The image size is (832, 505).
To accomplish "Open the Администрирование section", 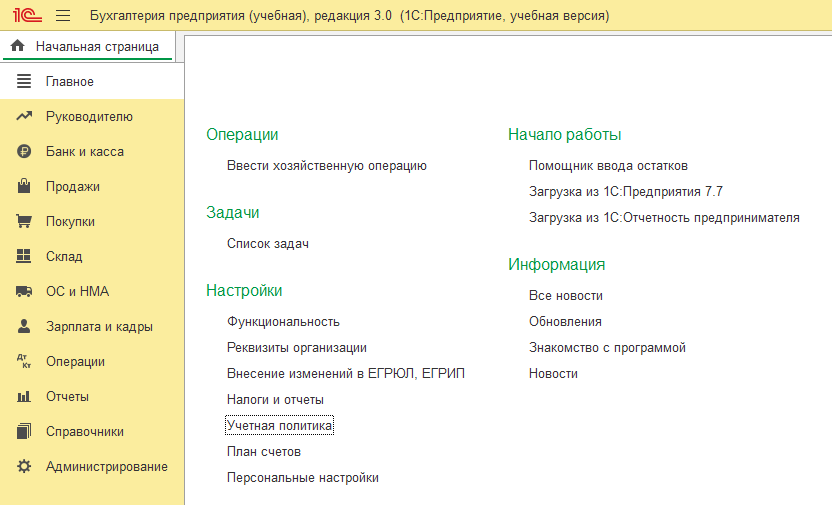I will point(92,466).
